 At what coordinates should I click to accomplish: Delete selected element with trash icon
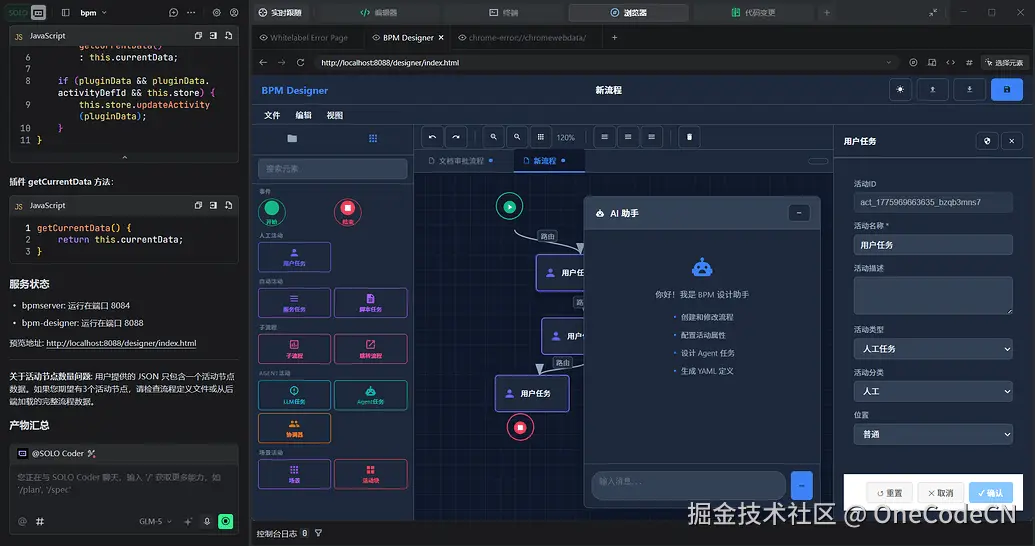[x=689, y=137]
